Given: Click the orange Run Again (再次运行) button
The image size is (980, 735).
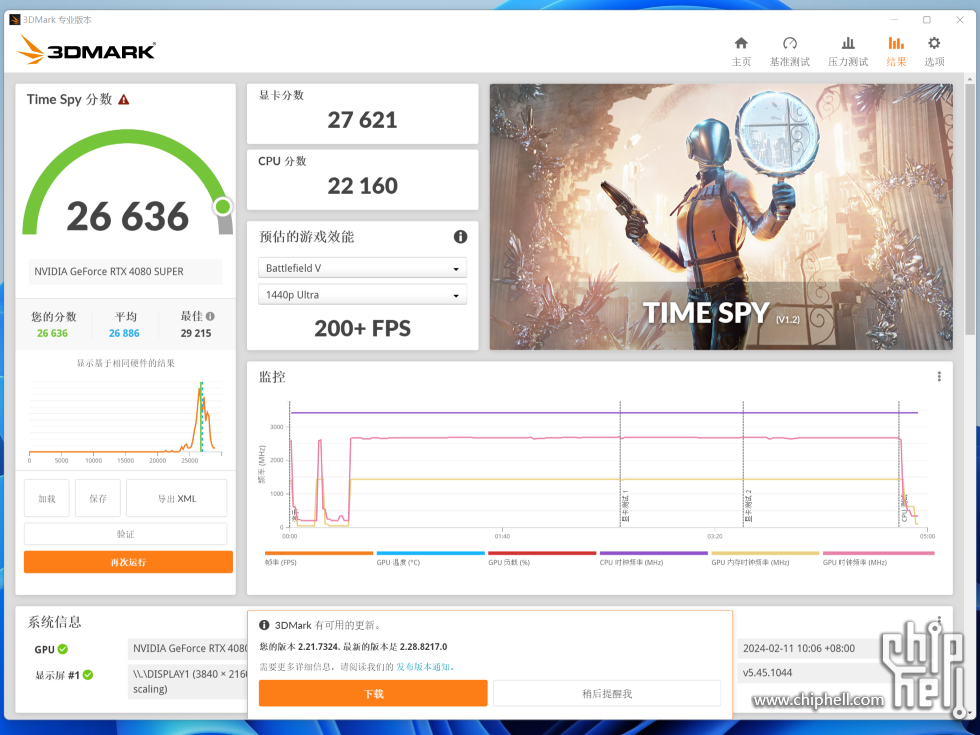Looking at the screenshot, I should 128,562.
